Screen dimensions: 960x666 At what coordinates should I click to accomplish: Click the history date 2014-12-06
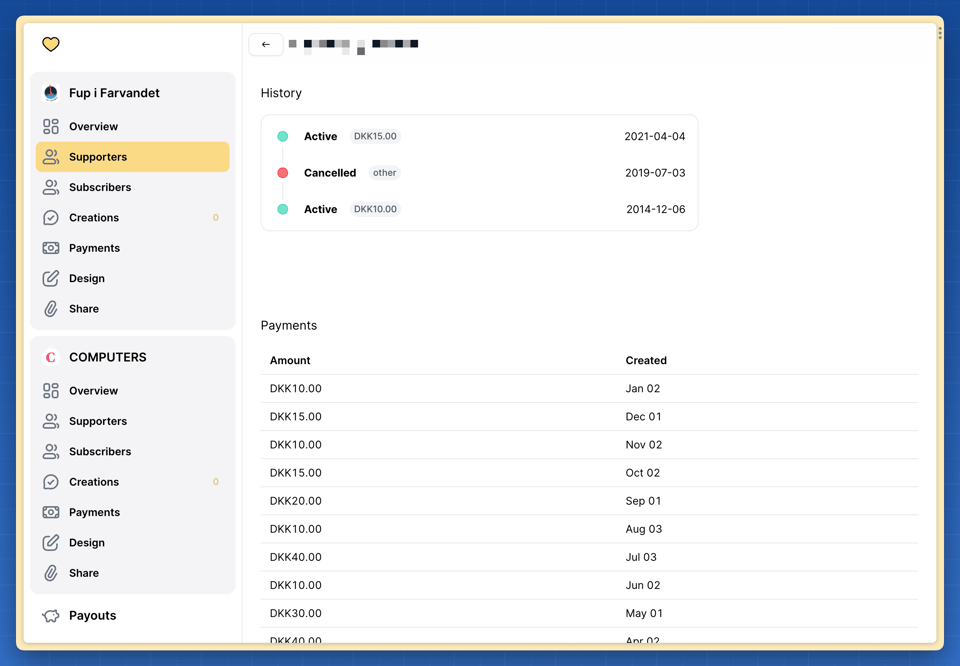[x=656, y=209]
